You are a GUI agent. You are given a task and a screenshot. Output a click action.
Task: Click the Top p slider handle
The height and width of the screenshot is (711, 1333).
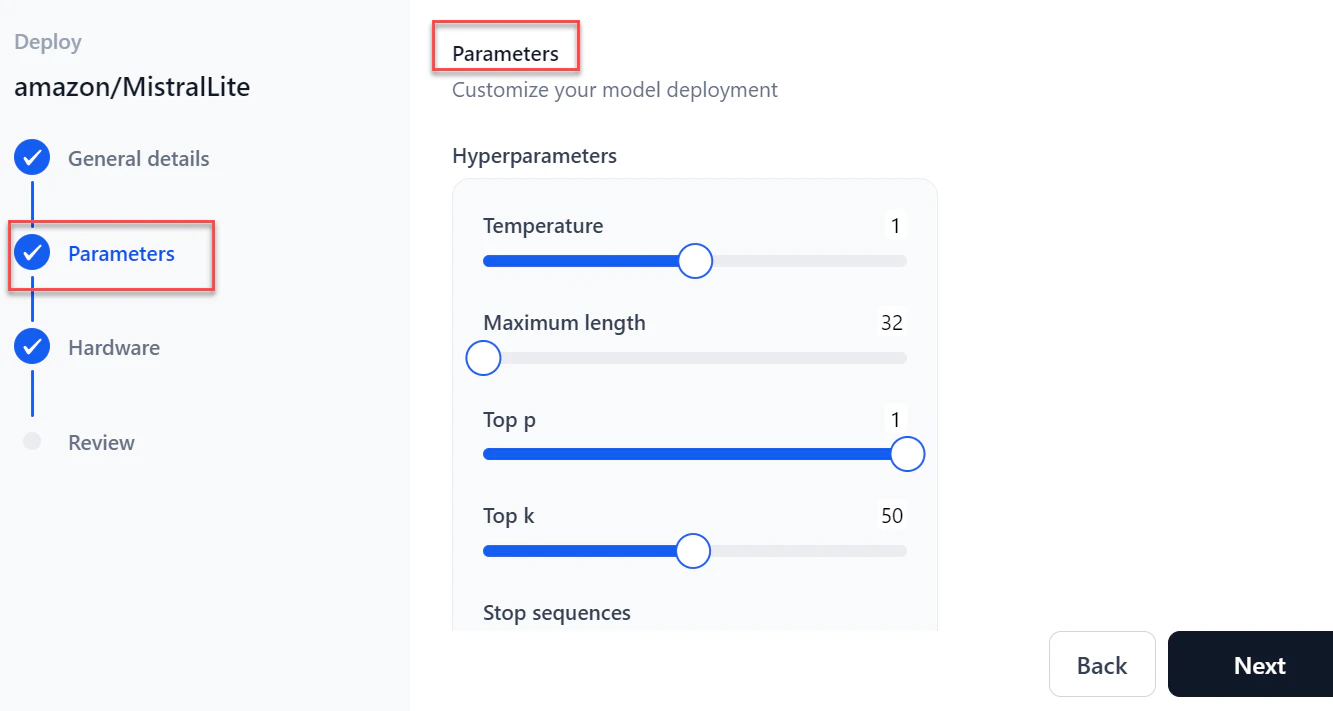(907, 453)
